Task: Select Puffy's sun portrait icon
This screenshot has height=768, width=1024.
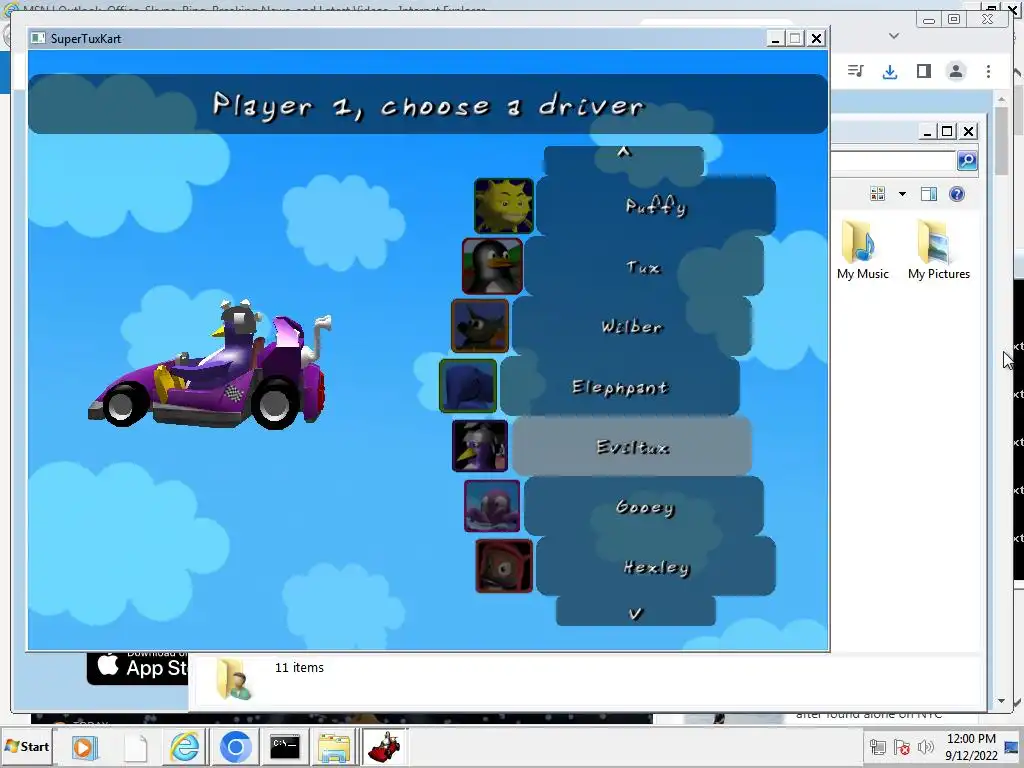Action: [504, 206]
